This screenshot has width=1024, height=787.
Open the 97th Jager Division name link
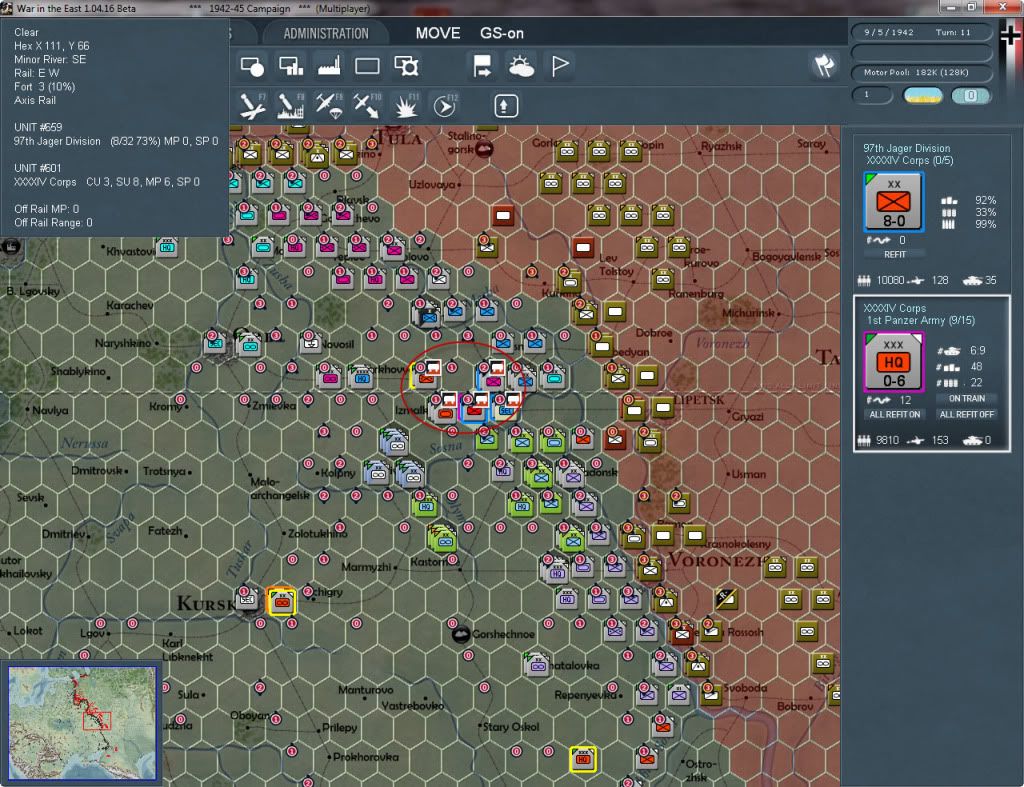906,148
